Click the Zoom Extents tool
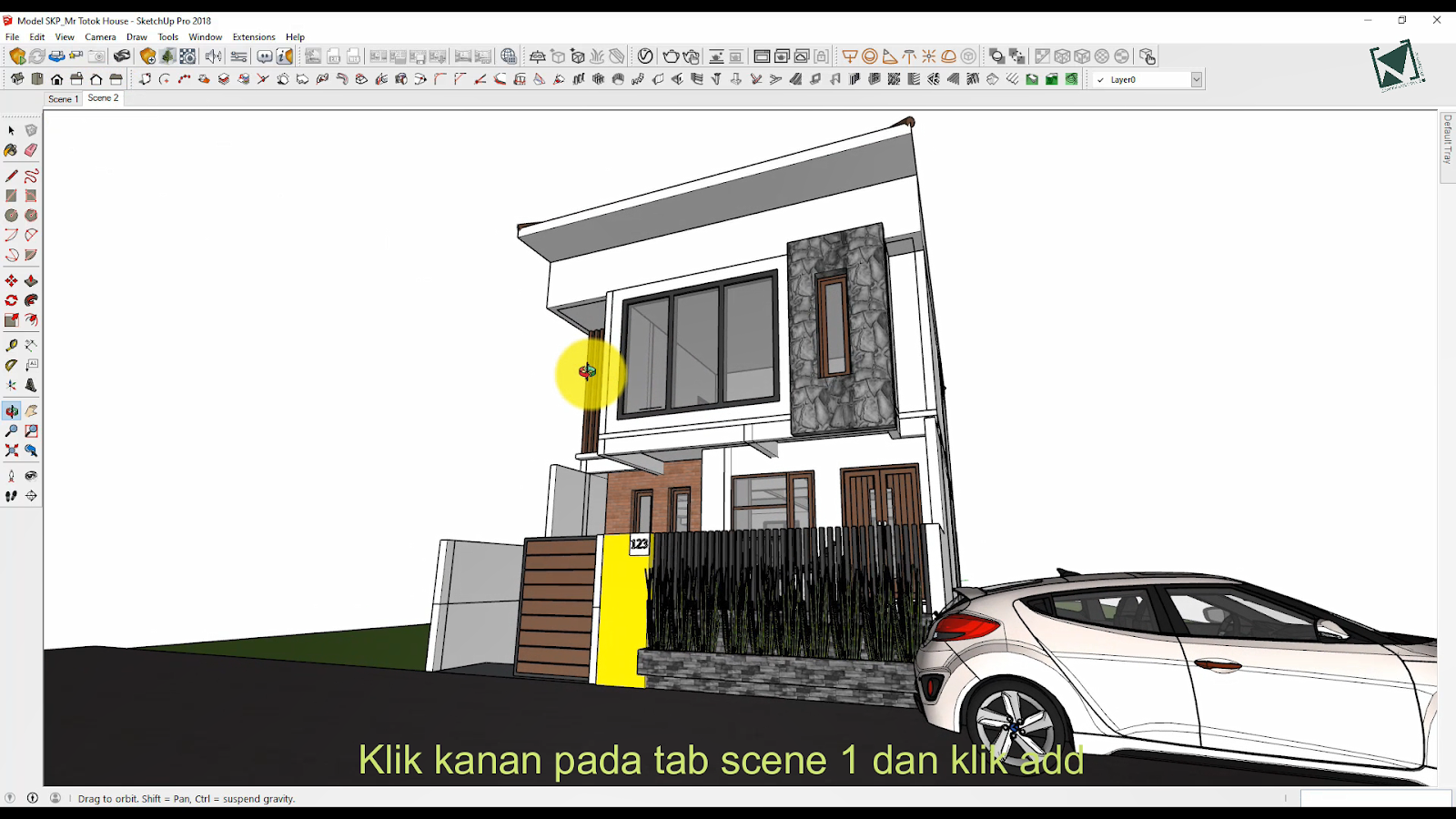 tap(12, 450)
